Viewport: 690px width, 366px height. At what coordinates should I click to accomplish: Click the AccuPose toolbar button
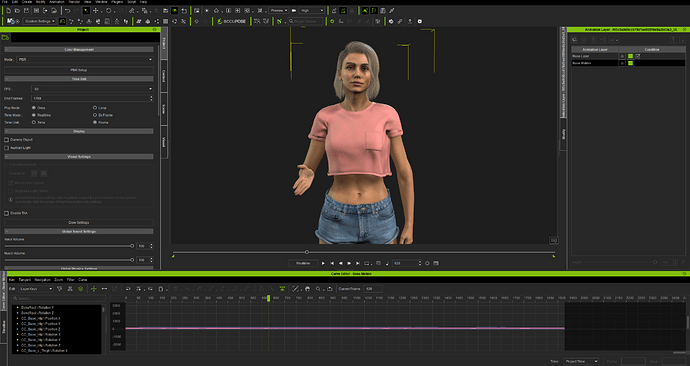(x=232, y=21)
